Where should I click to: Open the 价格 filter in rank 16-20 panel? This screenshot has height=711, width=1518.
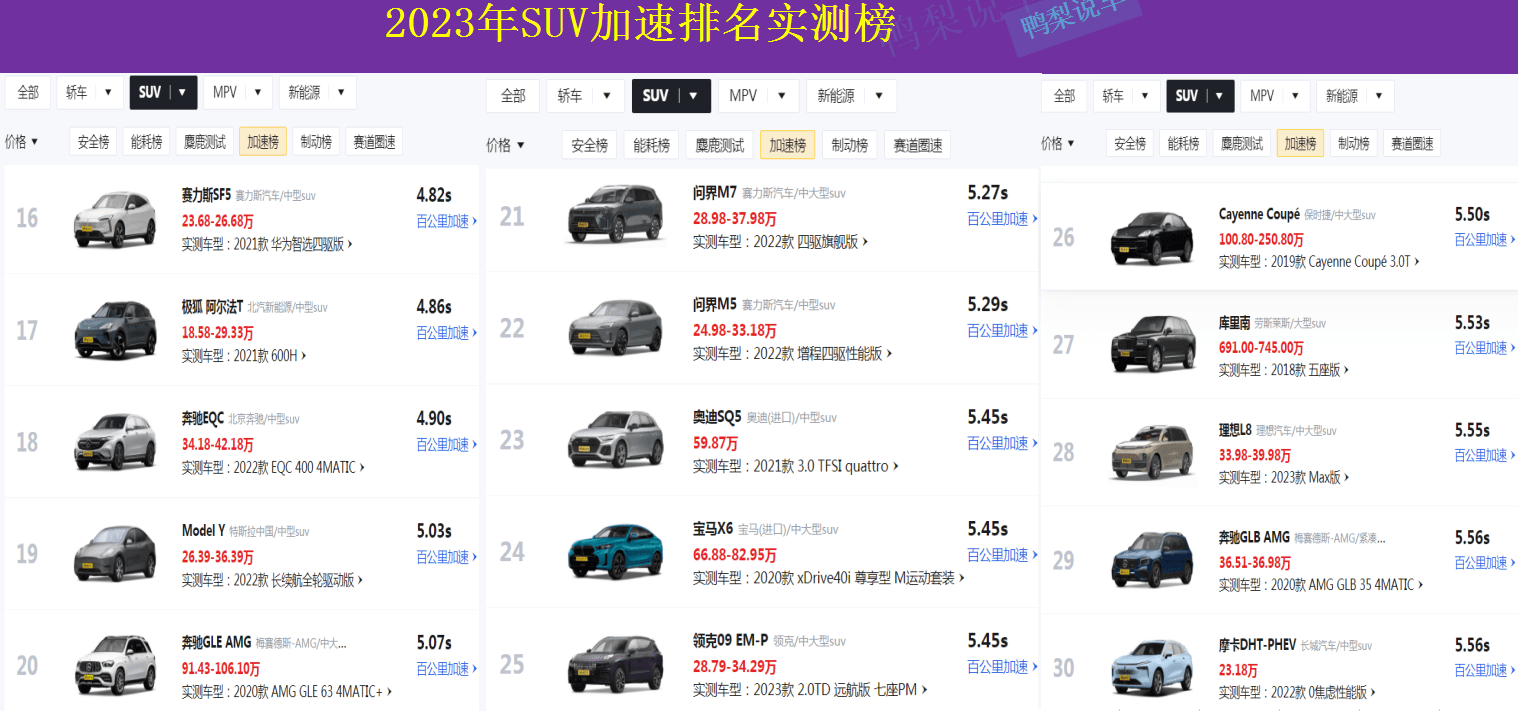pos(22,142)
